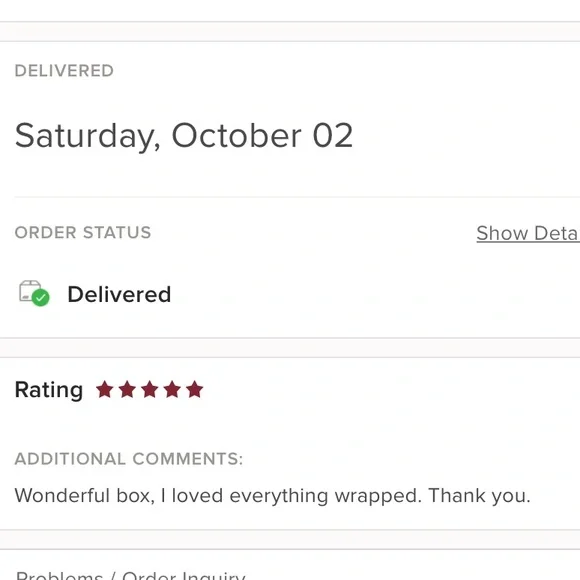Image resolution: width=580 pixels, height=580 pixels.
Task: Select the second rating star
Action: [127, 390]
